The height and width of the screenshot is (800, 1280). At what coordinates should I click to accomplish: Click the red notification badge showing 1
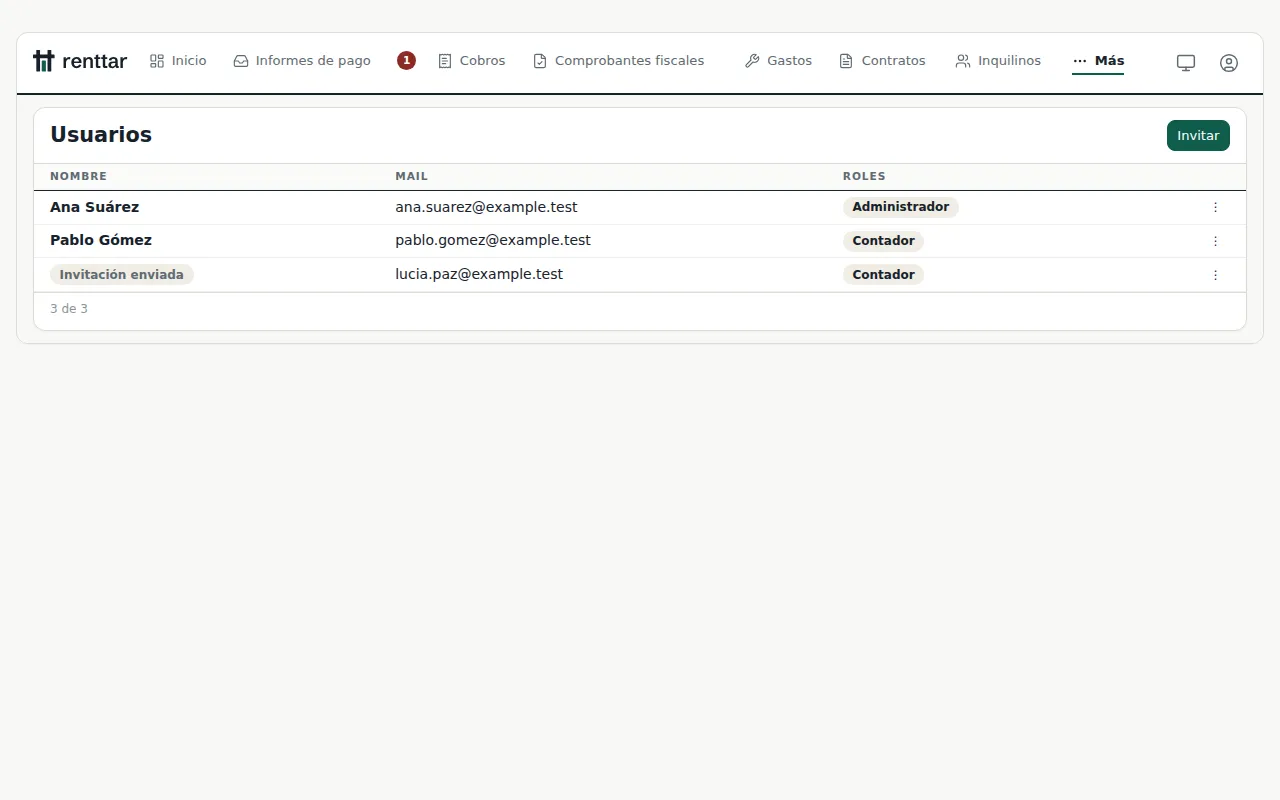[406, 60]
